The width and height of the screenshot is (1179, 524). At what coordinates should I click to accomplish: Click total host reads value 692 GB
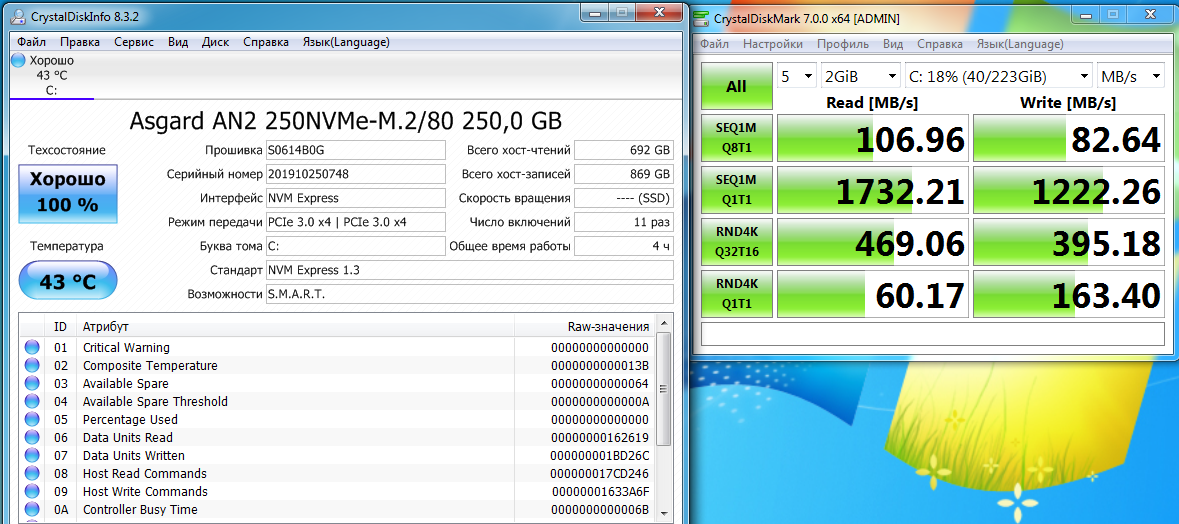624,150
